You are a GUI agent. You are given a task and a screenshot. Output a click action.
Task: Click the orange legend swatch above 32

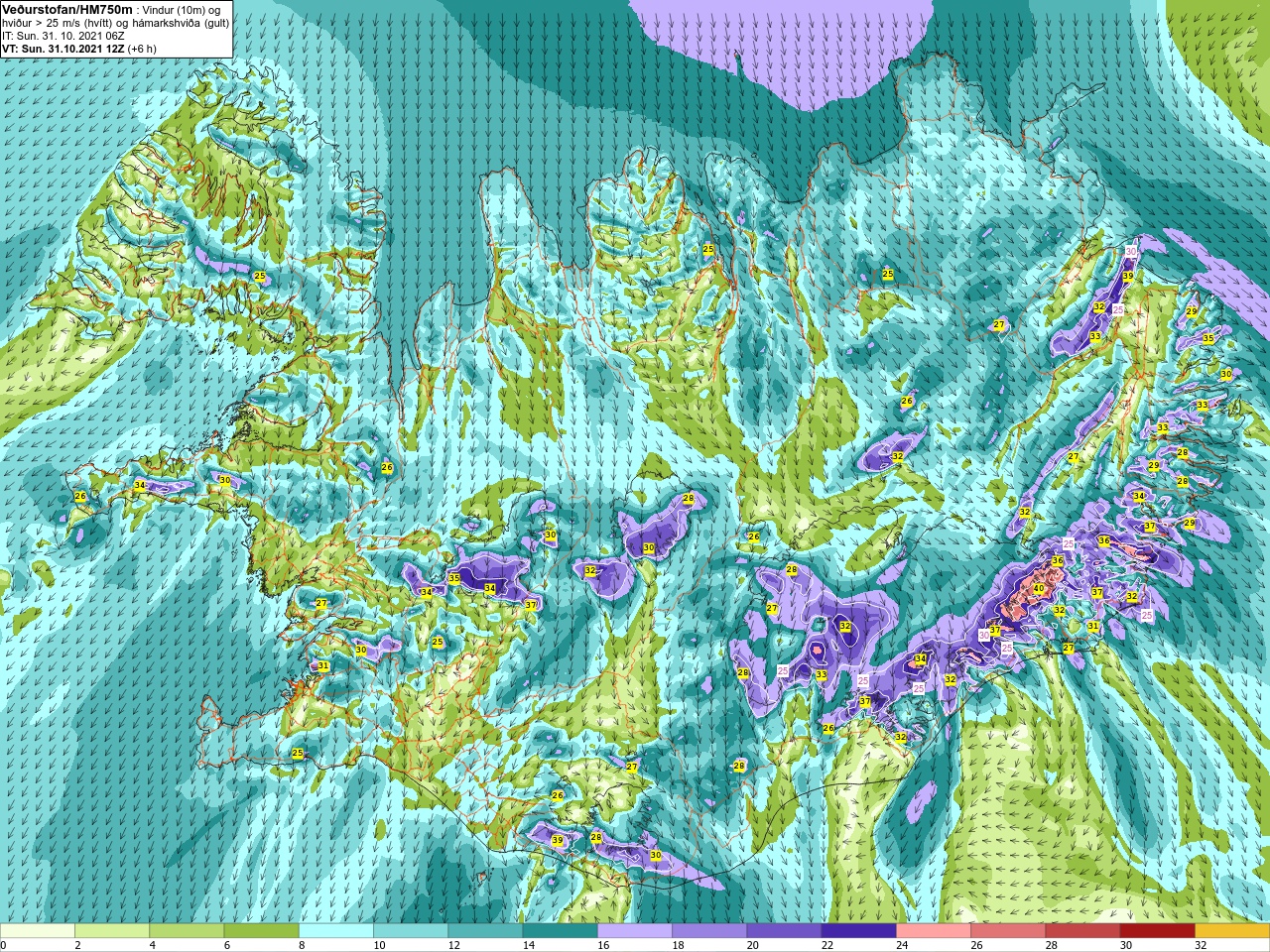click(x=1232, y=931)
